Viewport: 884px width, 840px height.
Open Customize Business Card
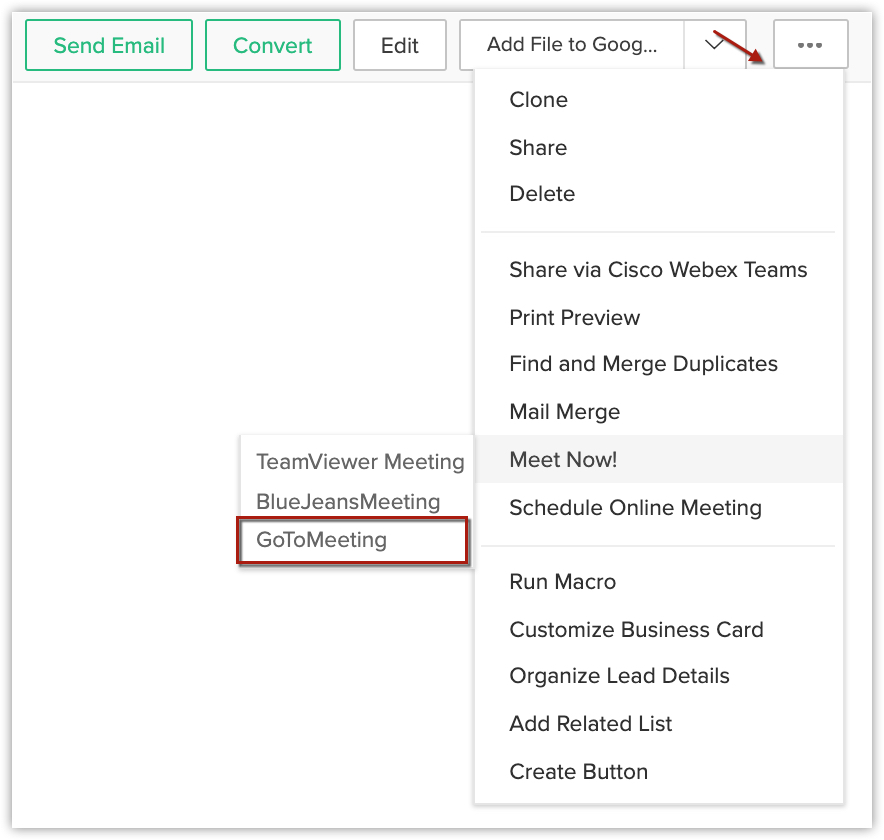[636, 630]
